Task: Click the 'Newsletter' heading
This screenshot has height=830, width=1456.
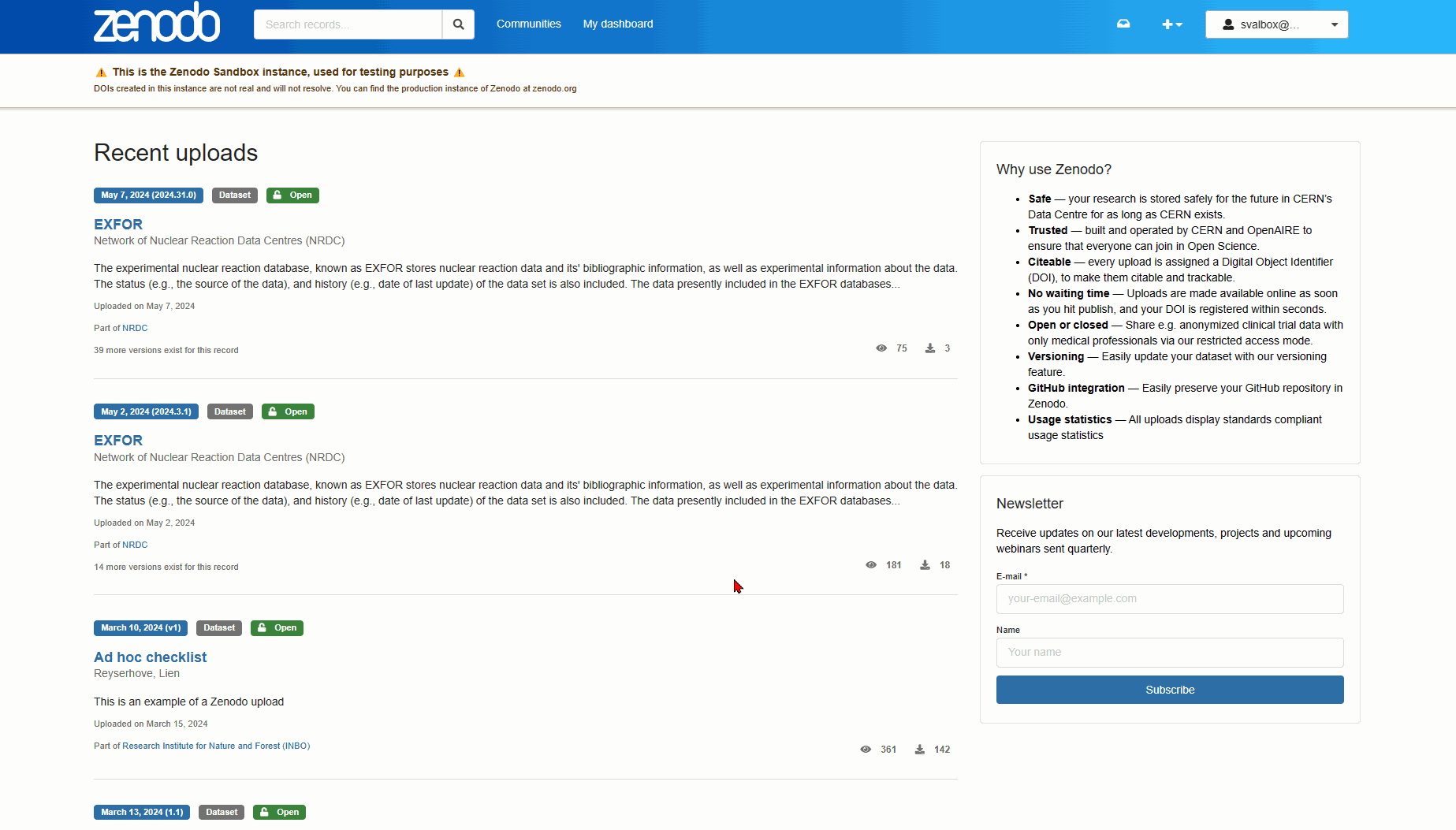Action: [x=1030, y=504]
